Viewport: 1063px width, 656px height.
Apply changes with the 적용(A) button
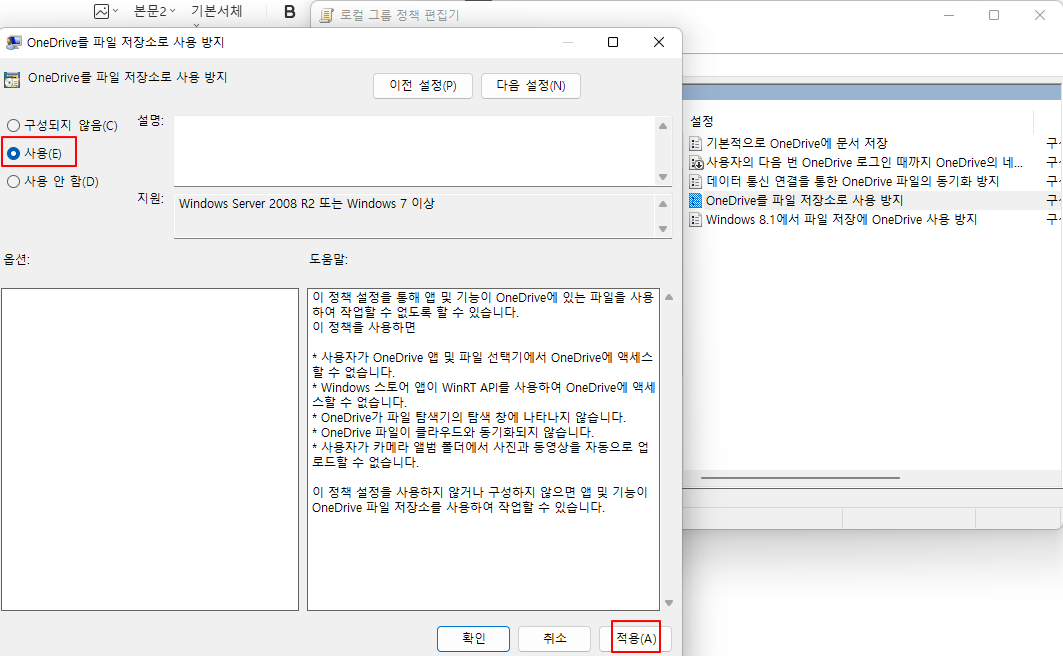[636, 638]
